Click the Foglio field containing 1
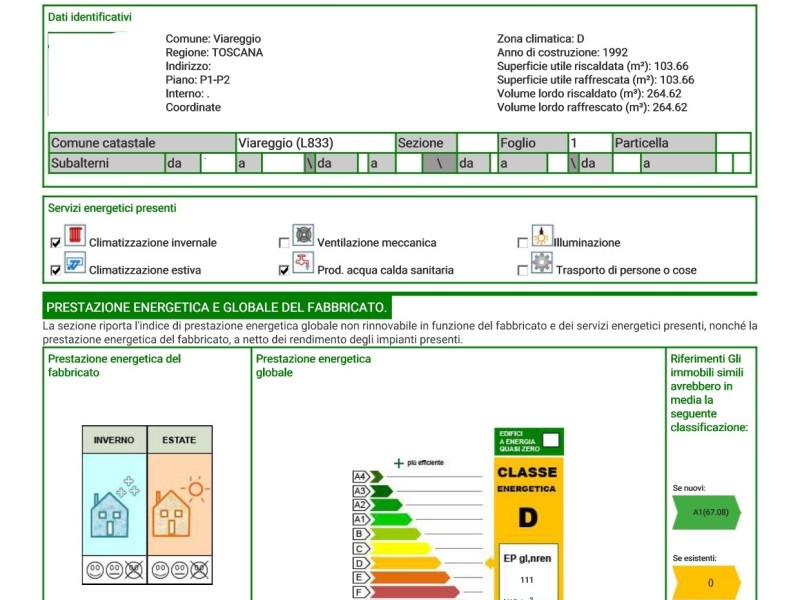The width and height of the screenshot is (800, 600). click(589, 143)
